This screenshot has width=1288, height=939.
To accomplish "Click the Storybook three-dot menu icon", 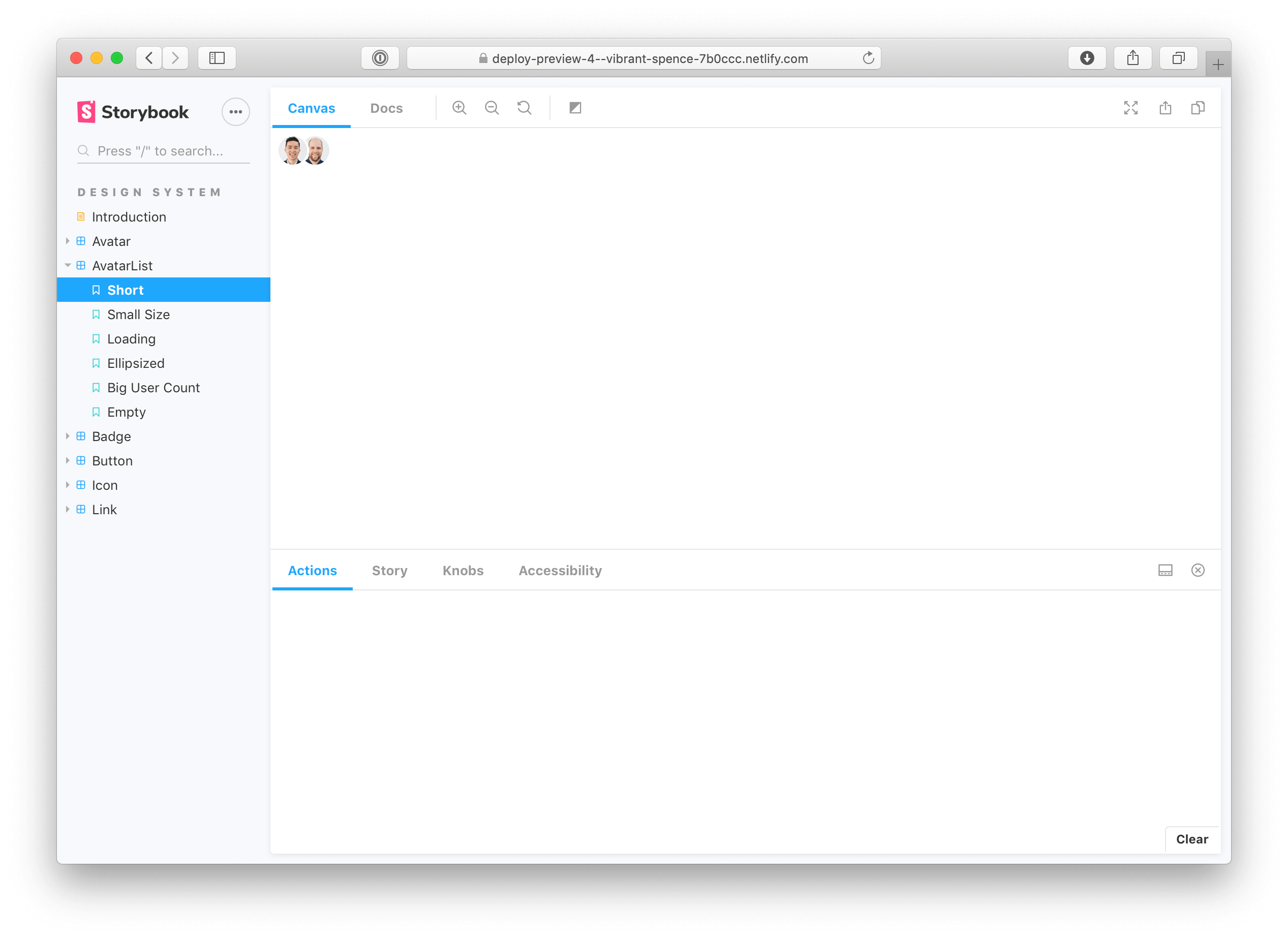I will point(236,112).
